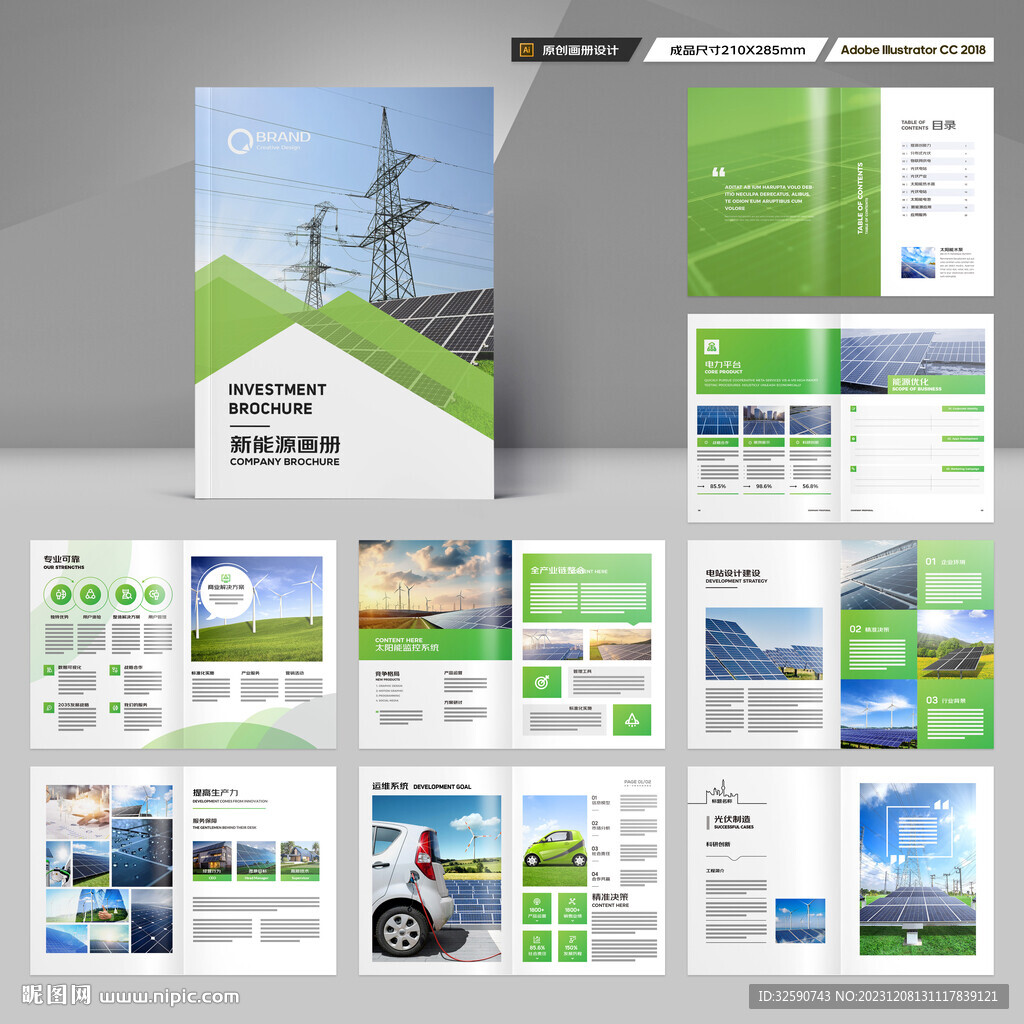Click the city skyline solar thumbnail

pyautogui.click(x=763, y=421)
